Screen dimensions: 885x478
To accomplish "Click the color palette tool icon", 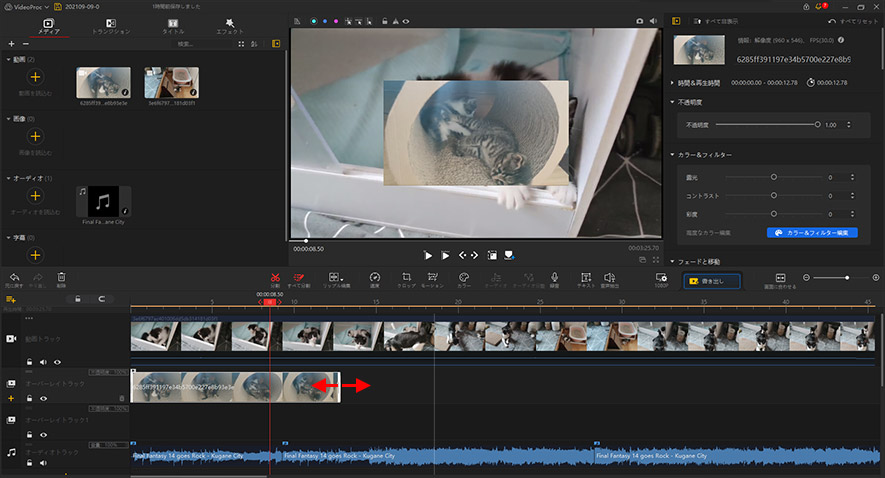I will (x=464, y=277).
